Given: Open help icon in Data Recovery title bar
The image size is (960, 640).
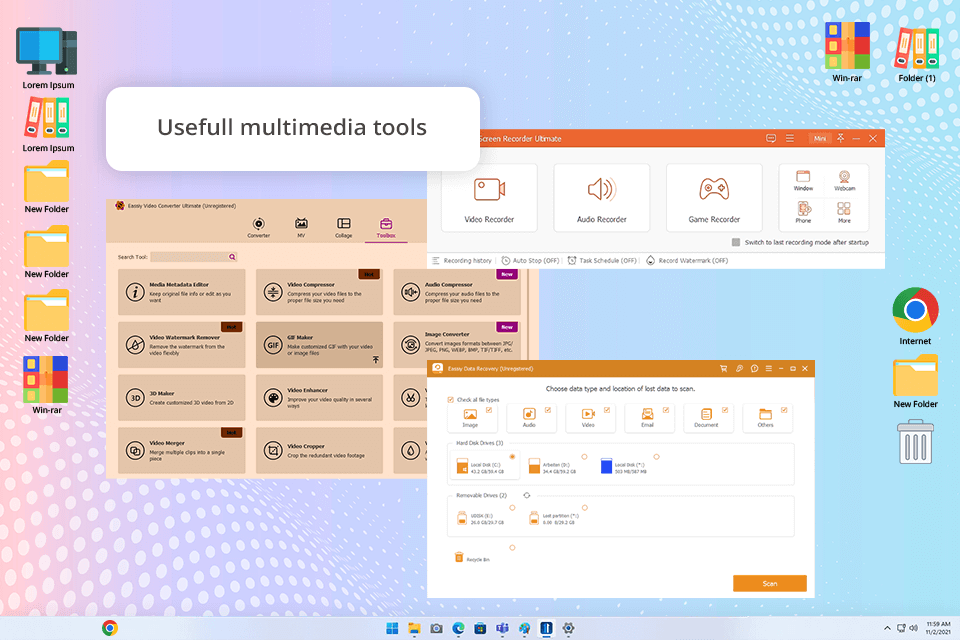Looking at the screenshot, I should pyautogui.click(x=754, y=369).
